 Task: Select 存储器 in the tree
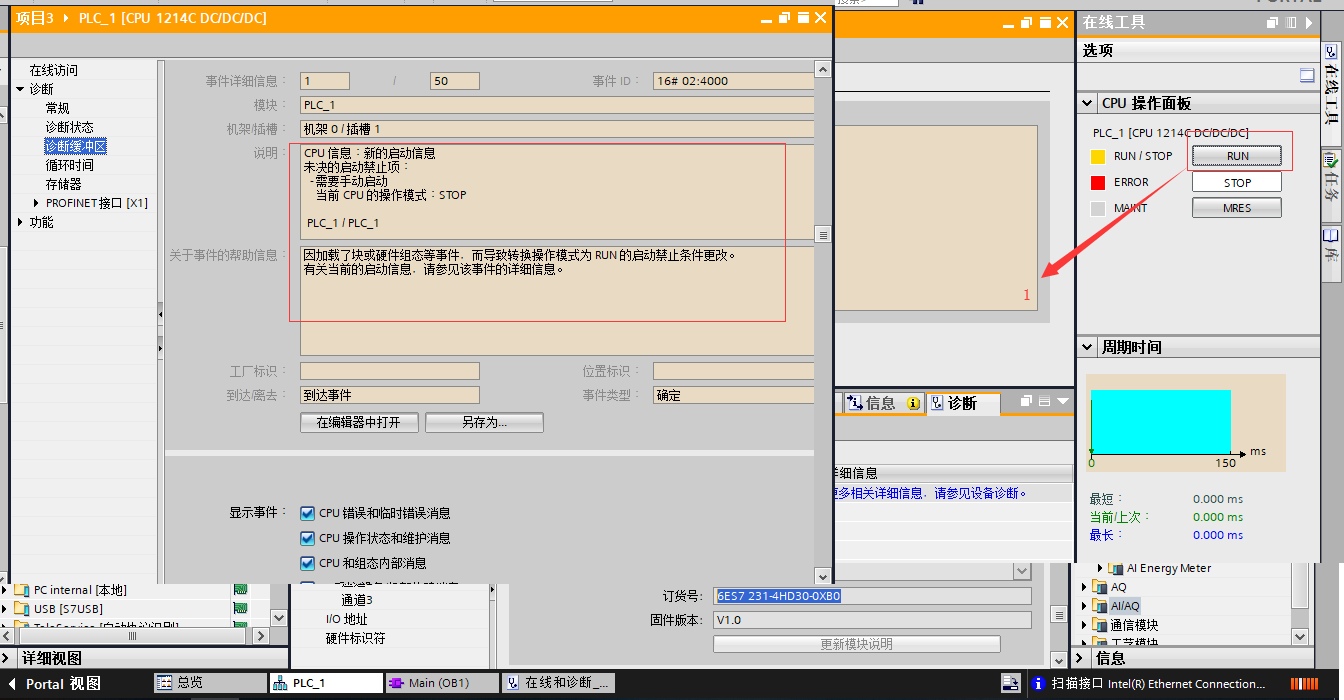pyautogui.click(x=63, y=184)
